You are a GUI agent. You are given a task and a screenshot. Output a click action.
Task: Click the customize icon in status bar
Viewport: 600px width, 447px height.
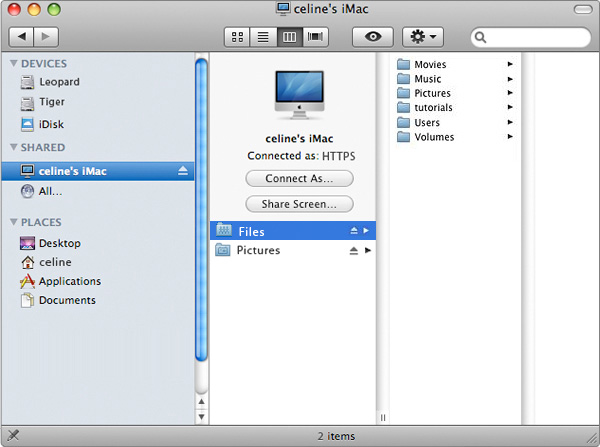click(x=13, y=436)
